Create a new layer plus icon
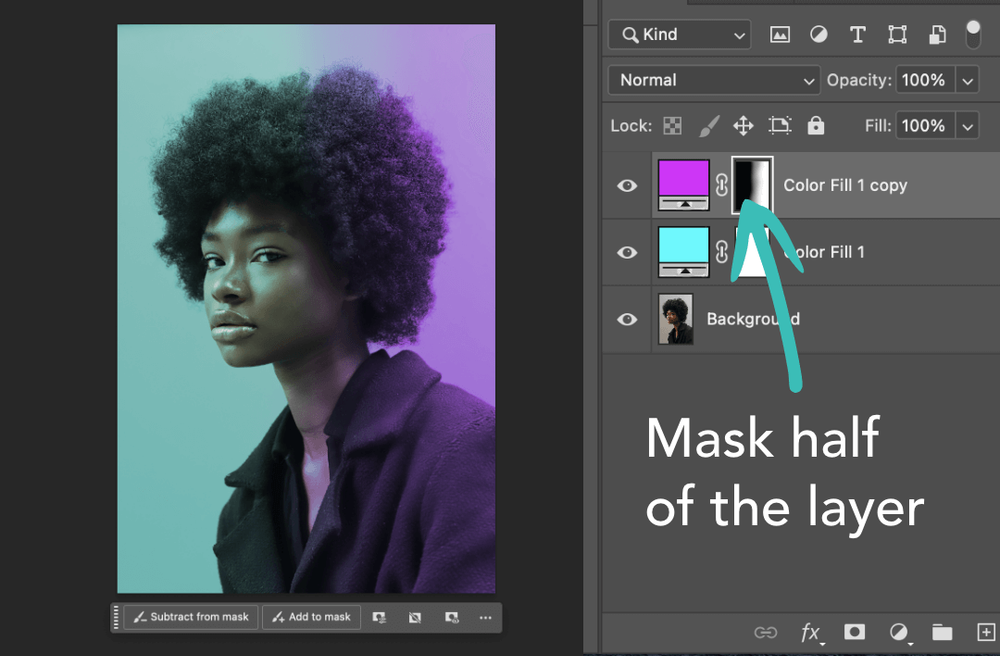Screen dimensions: 1000x656 tap(986, 632)
